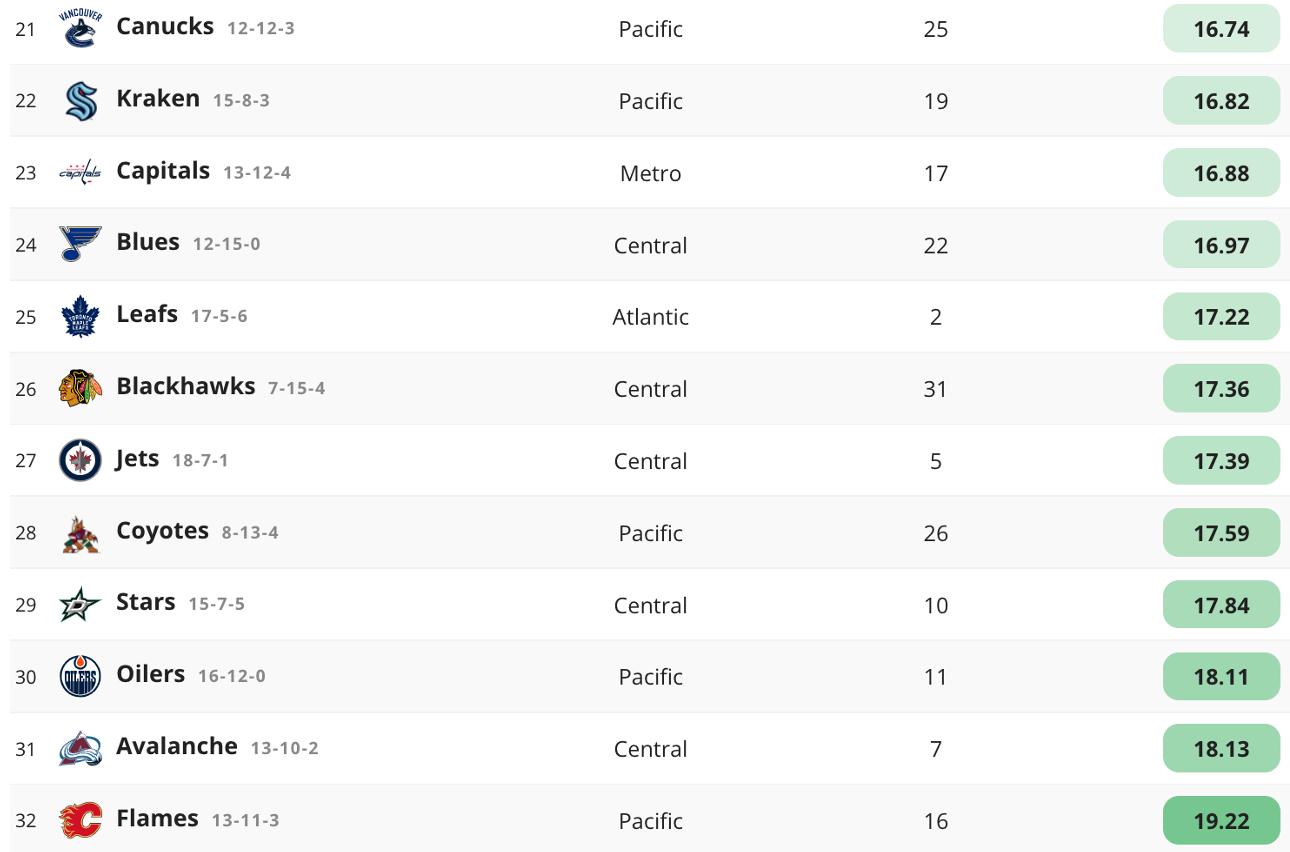Open the Toronto Maple Leafs logo
The height and width of the screenshot is (852, 1290).
point(80,317)
